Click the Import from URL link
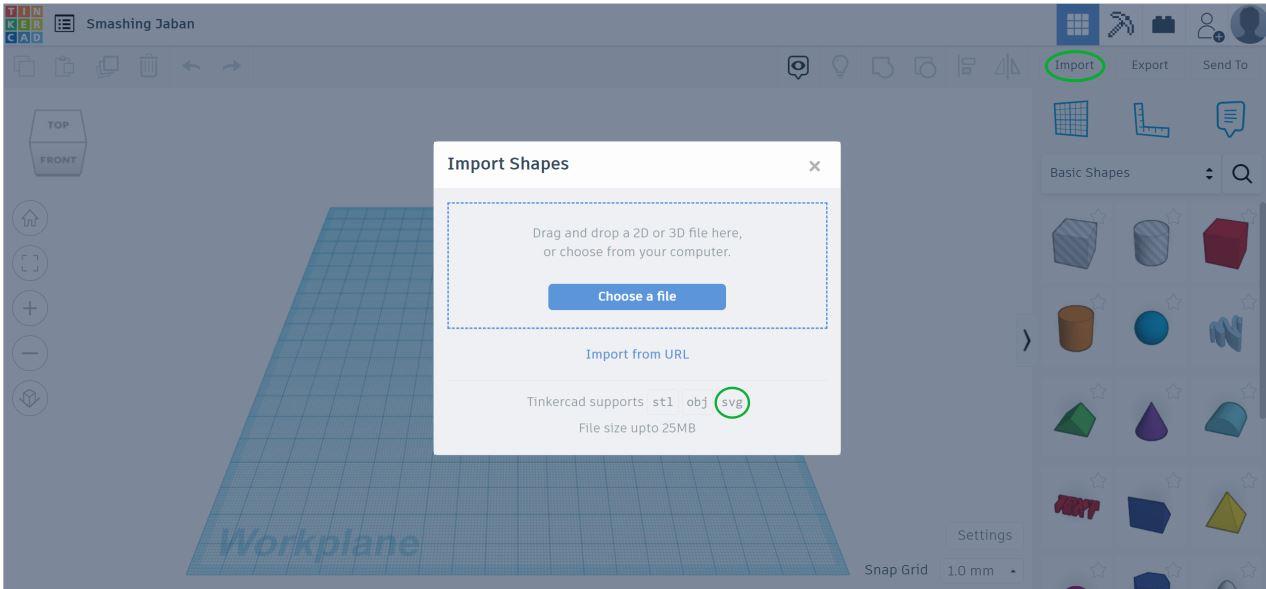This screenshot has height=589, width=1266. 637,354
